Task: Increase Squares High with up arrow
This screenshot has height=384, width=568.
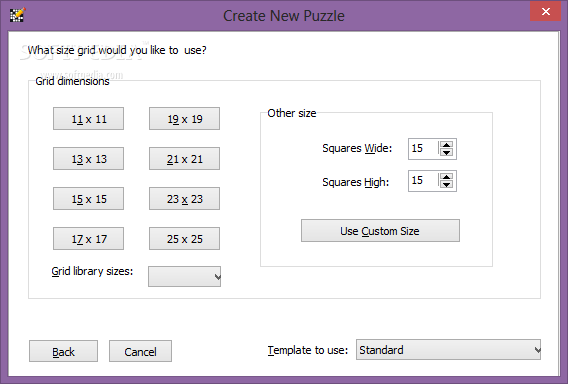Action: tap(446, 177)
